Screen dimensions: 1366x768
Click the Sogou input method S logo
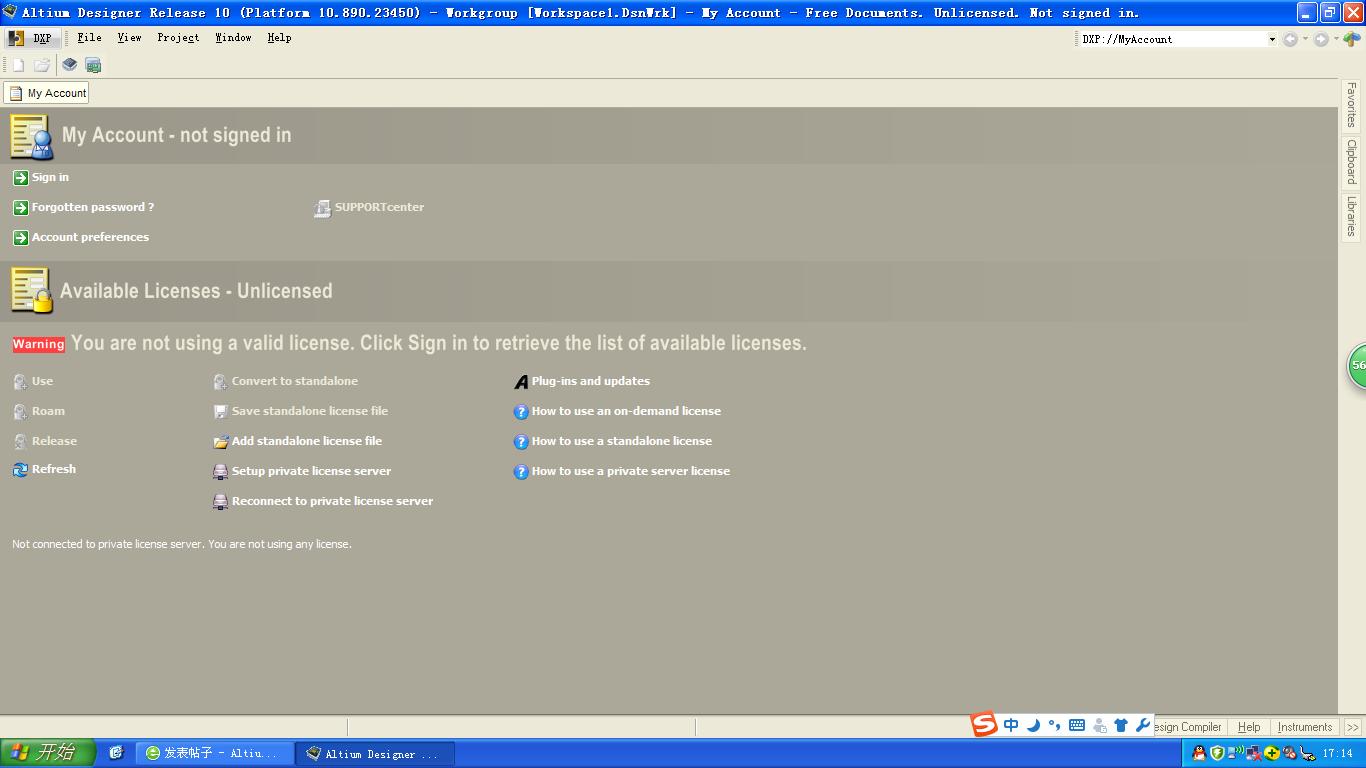985,725
